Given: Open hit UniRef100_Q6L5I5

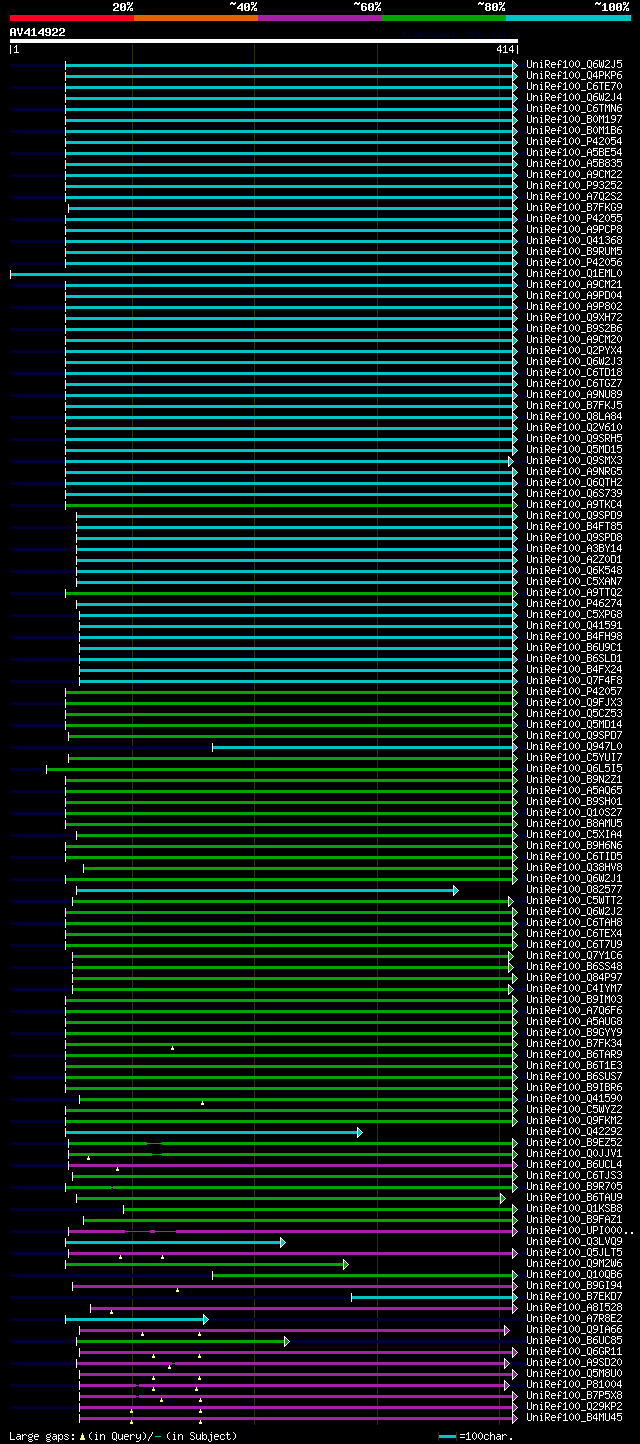Looking at the screenshot, I should (x=574, y=768).
